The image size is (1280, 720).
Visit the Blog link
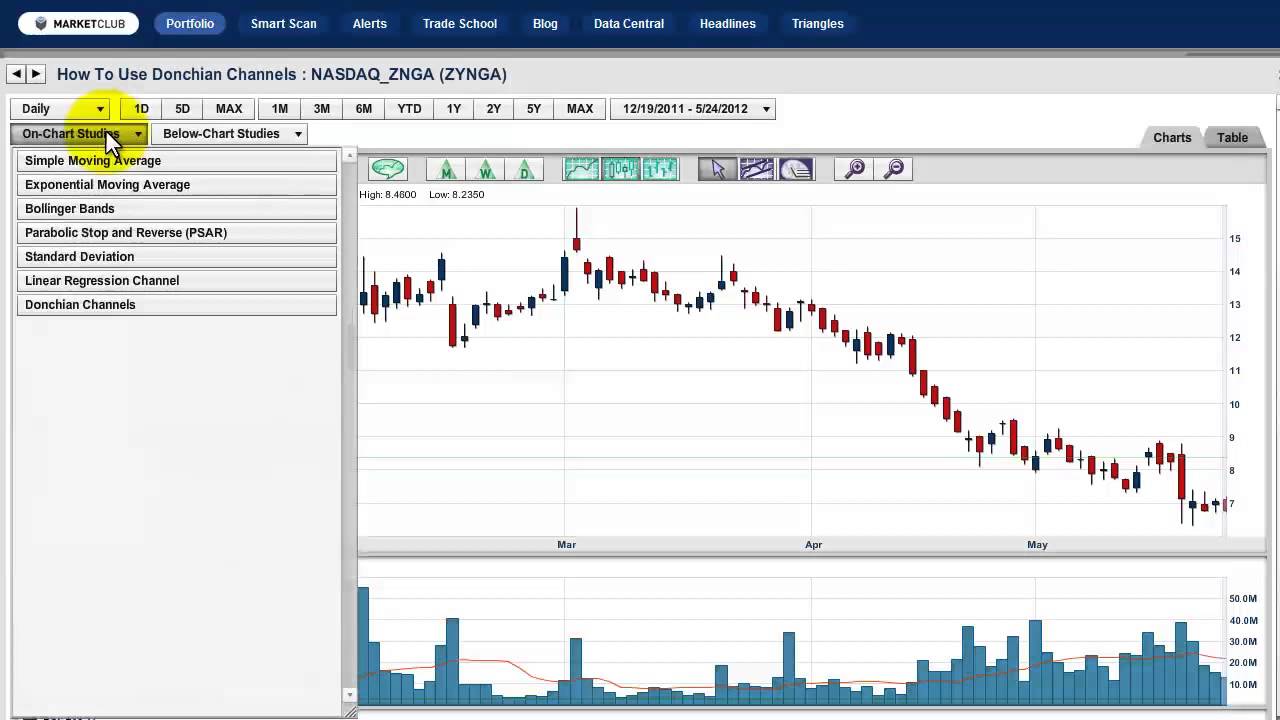pyautogui.click(x=545, y=24)
